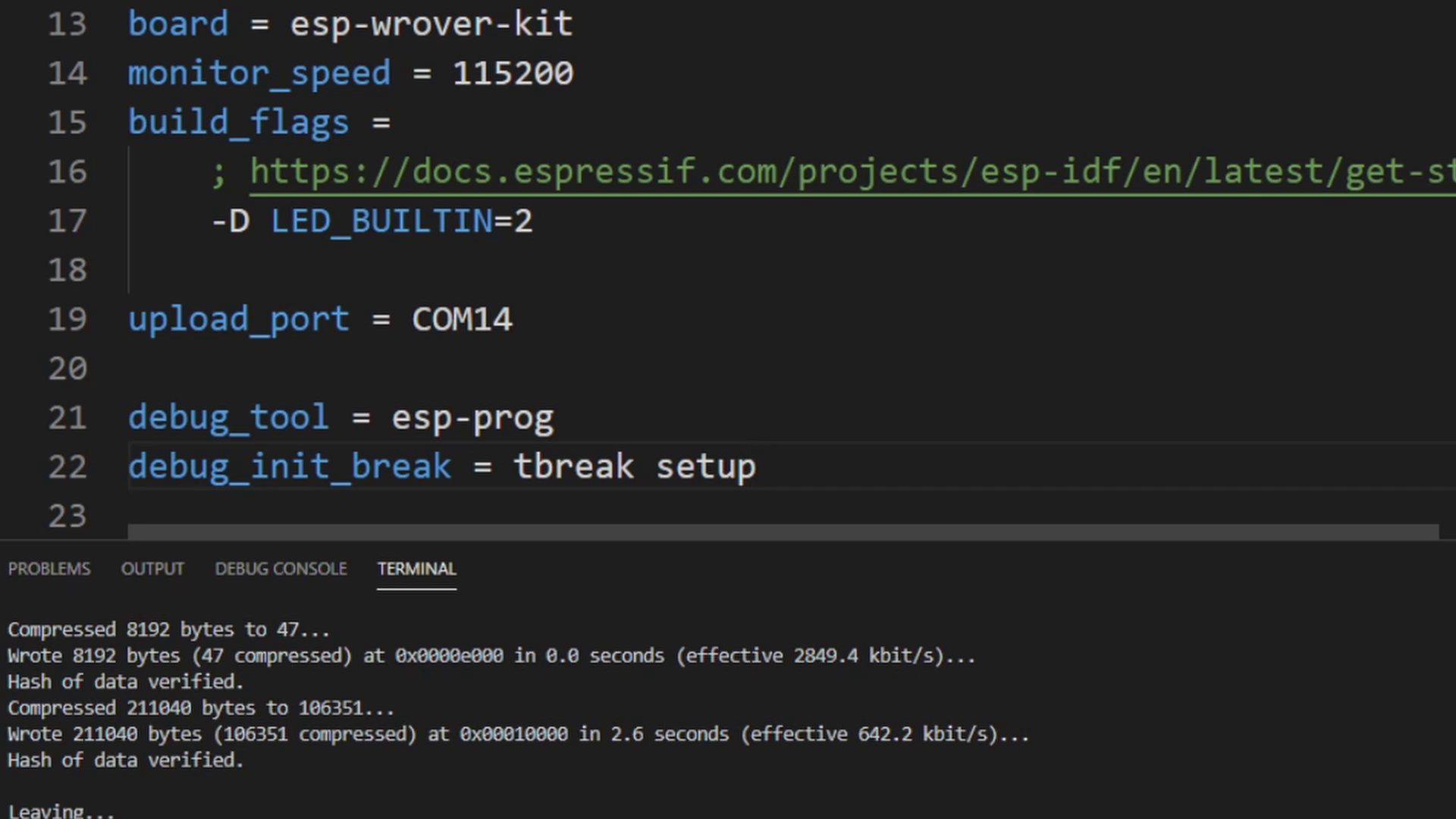The width and height of the screenshot is (1456, 819).
Task: Click the debug_tool esp-prog value
Action: 473,418
